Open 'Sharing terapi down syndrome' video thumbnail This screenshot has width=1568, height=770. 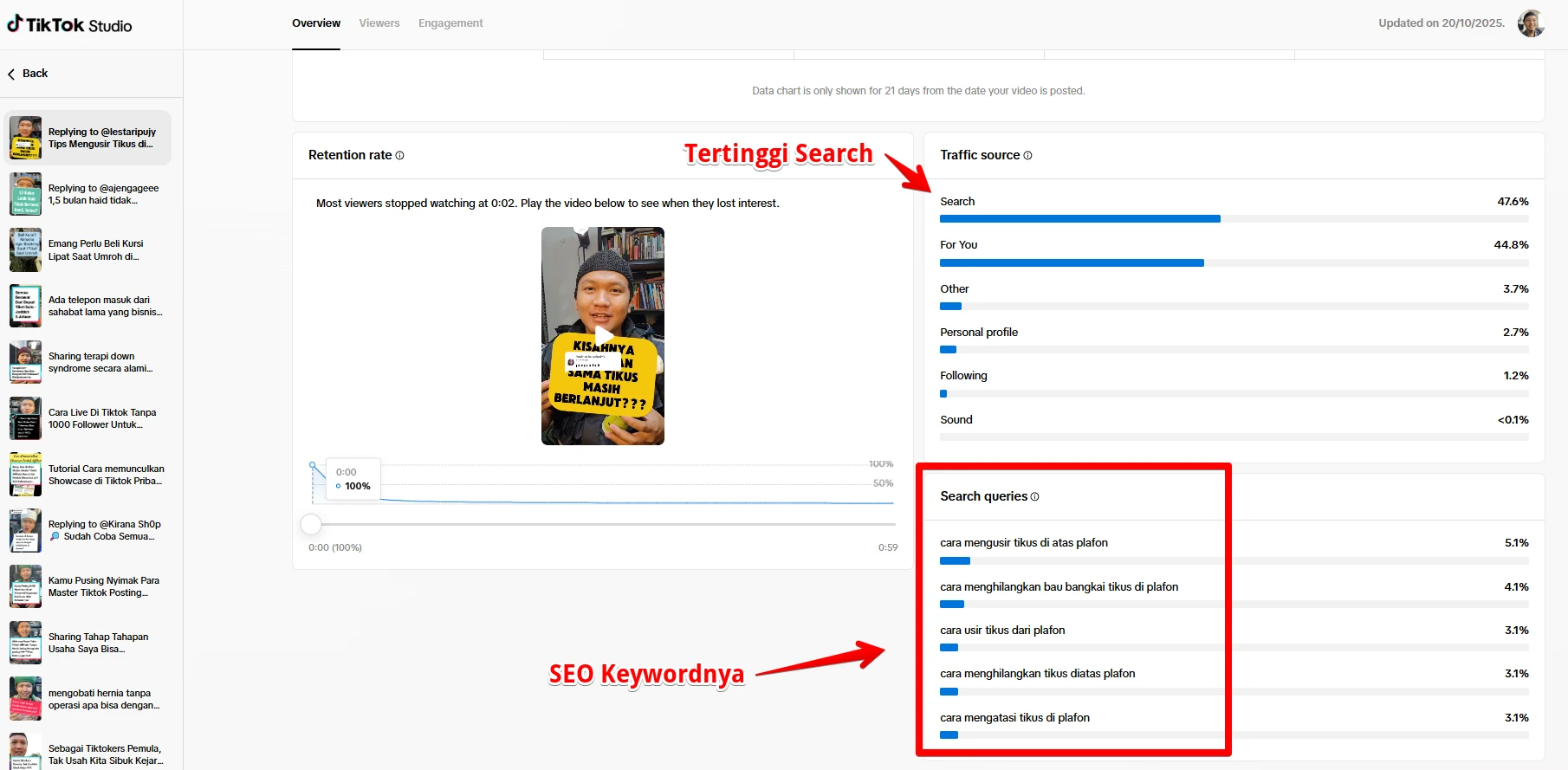pos(26,362)
